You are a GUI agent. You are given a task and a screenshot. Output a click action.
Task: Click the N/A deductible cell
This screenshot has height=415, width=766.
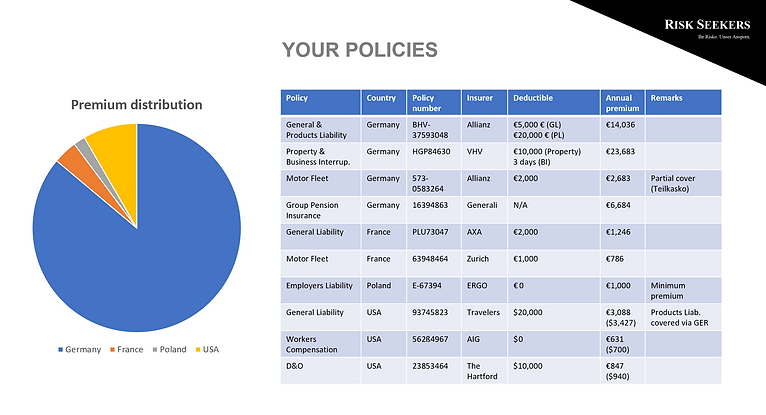[x=554, y=210]
